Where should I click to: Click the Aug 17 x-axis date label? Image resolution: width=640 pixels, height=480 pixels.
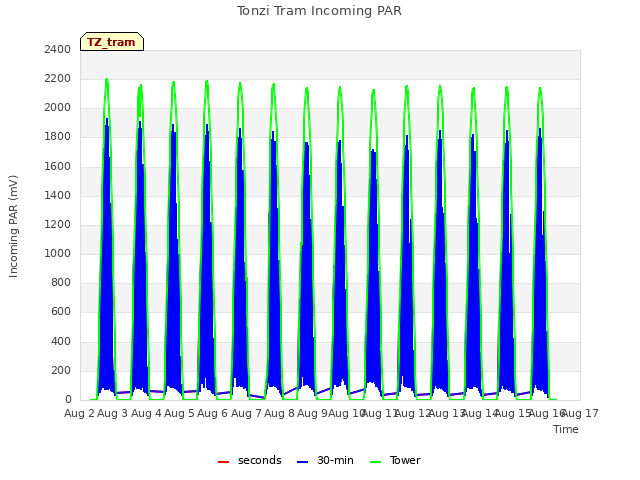[x=580, y=413]
